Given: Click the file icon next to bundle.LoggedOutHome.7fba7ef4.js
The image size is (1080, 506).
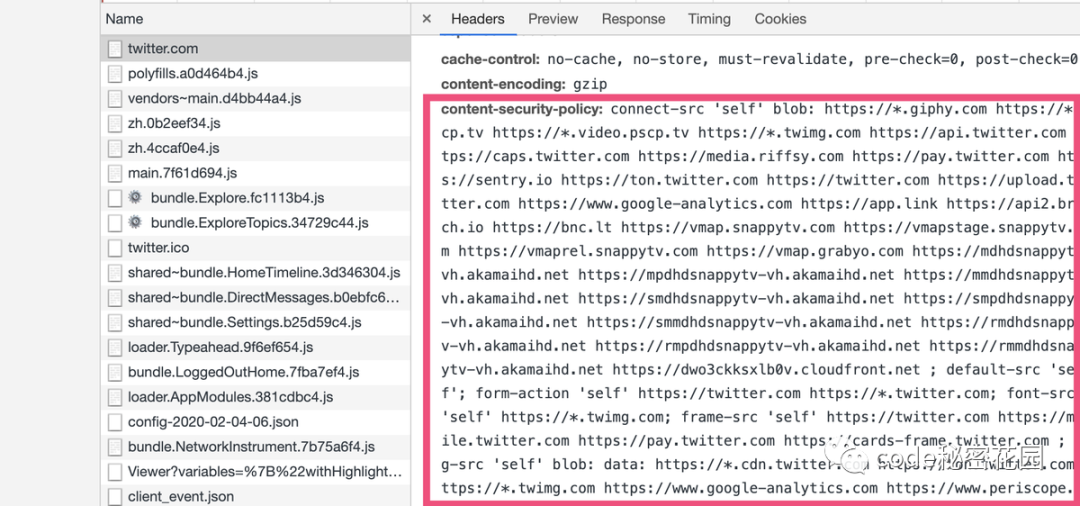Looking at the screenshot, I should [114, 372].
